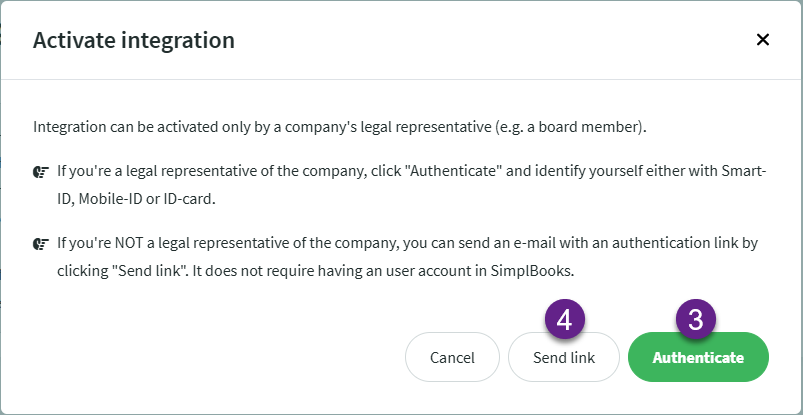Click the Authenticate button
The height and width of the screenshot is (415, 803).
pyautogui.click(x=698, y=357)
